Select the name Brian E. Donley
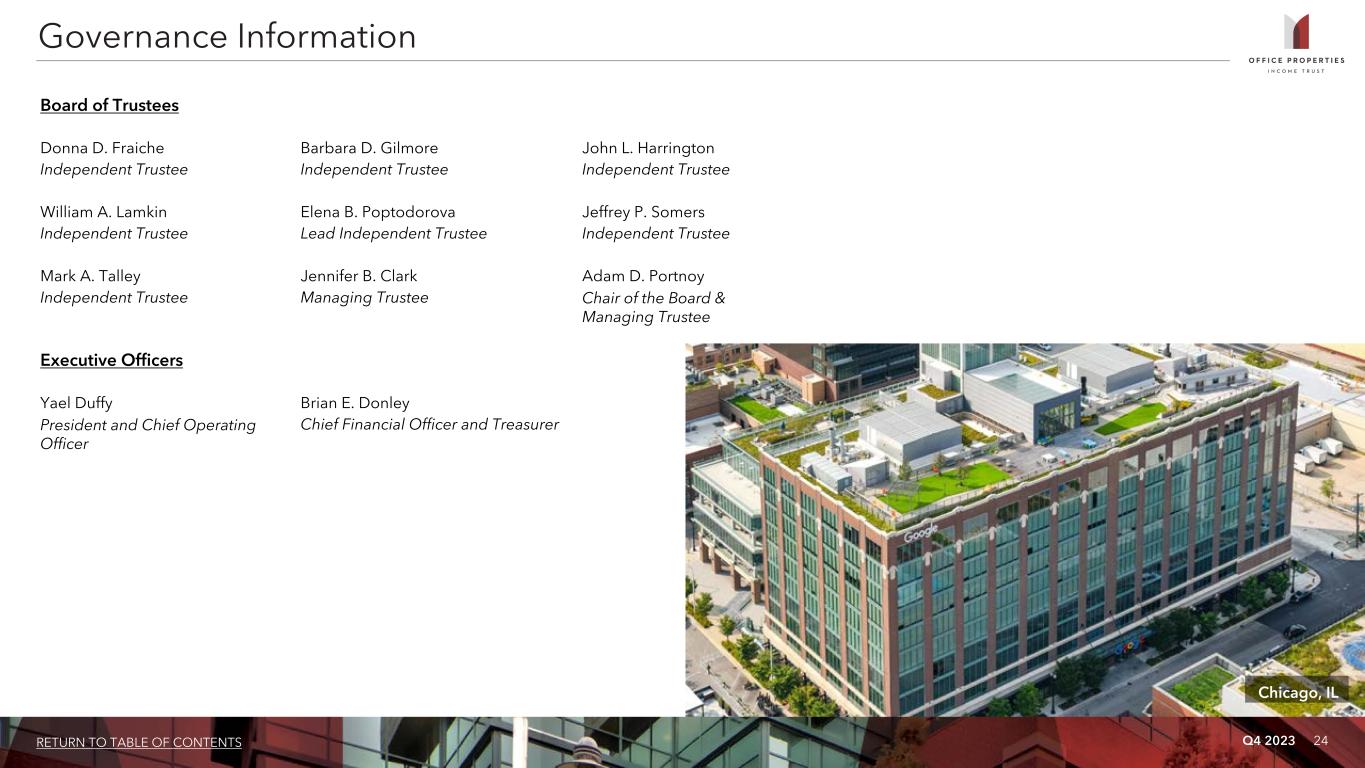The width and height of the screenshot is (1365, 768). (355, 403)
